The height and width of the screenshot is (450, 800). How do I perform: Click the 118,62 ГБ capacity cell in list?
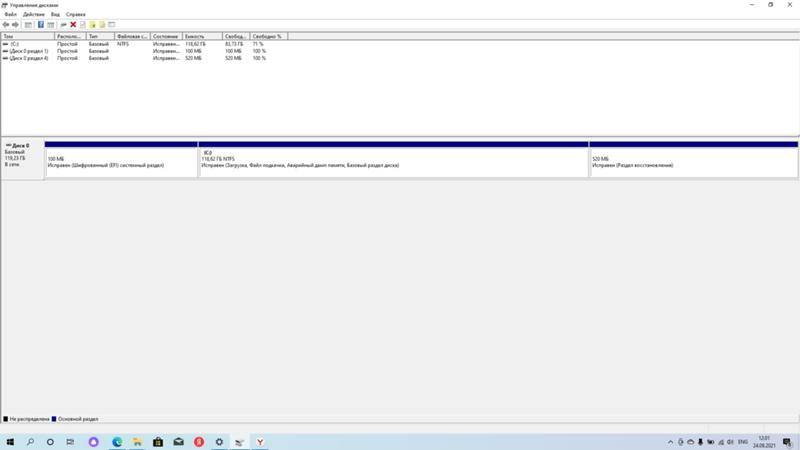(195, 44)
